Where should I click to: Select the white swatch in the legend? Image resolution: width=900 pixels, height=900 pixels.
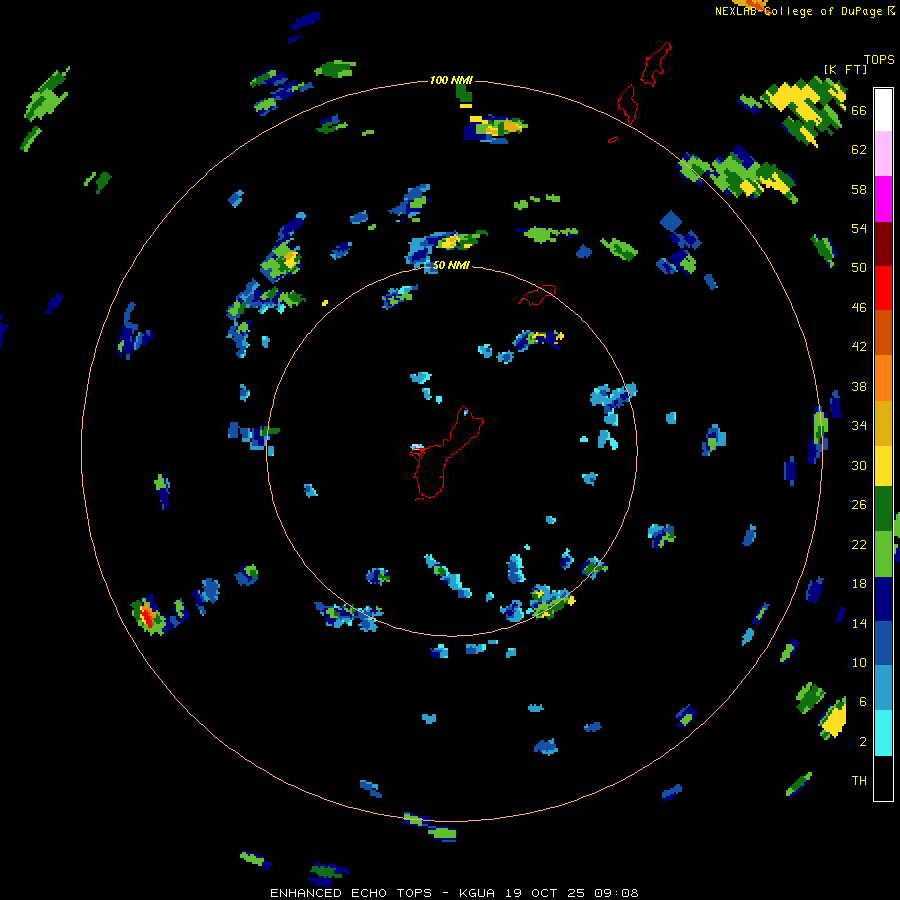[x=883, y=110]
